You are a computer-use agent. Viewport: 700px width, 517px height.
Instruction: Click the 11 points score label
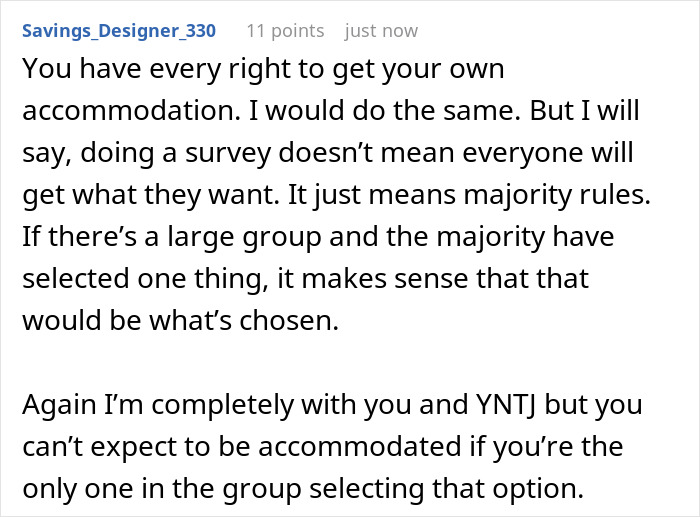coord(285,31)
